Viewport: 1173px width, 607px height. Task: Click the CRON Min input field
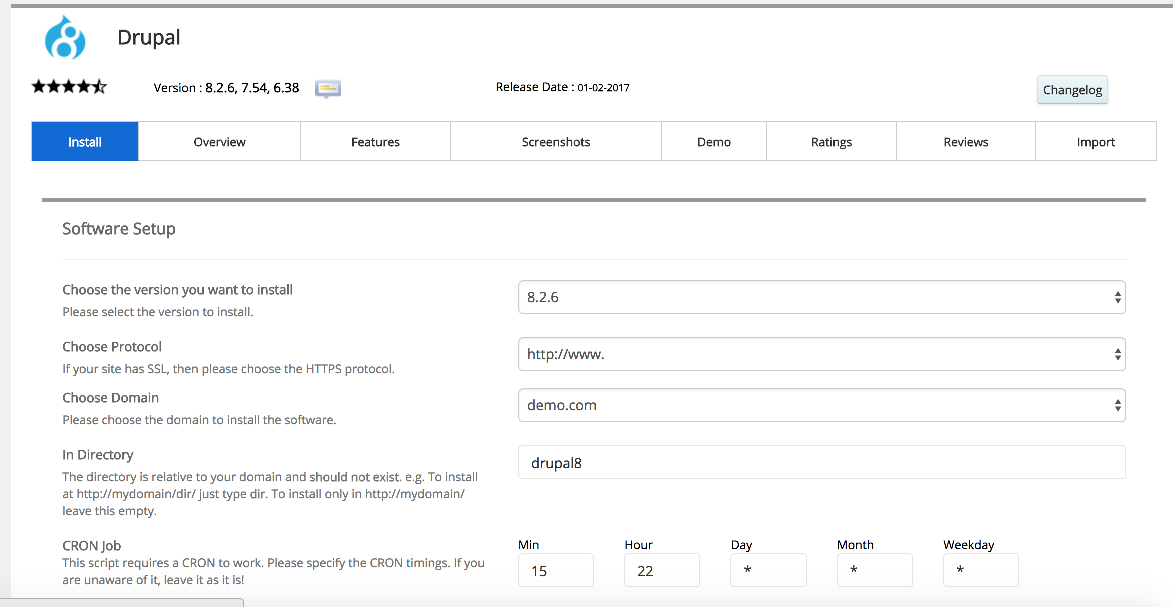click(x=556, y=570)
